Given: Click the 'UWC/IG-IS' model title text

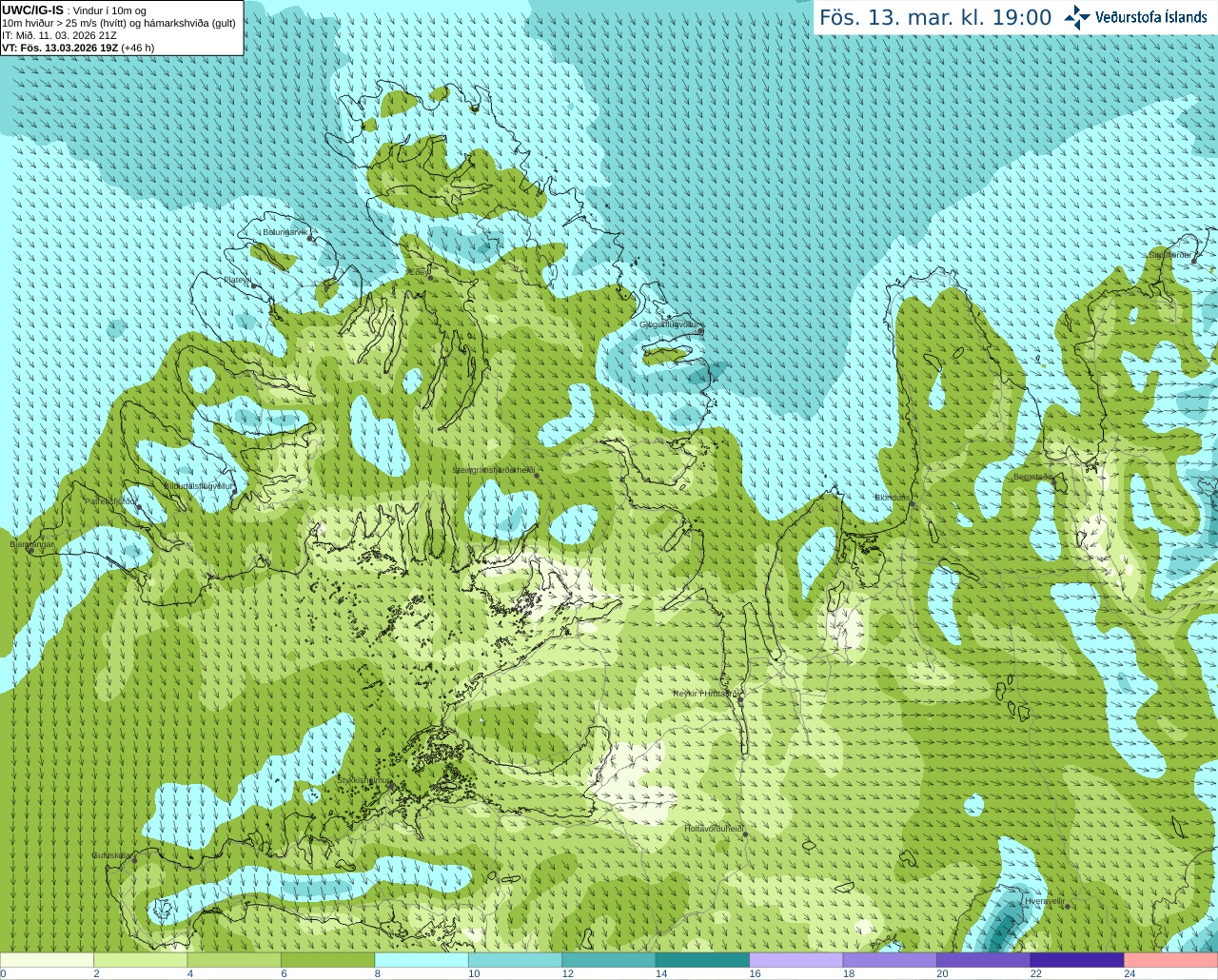Looking at the screenshot, I should point(32,10).
